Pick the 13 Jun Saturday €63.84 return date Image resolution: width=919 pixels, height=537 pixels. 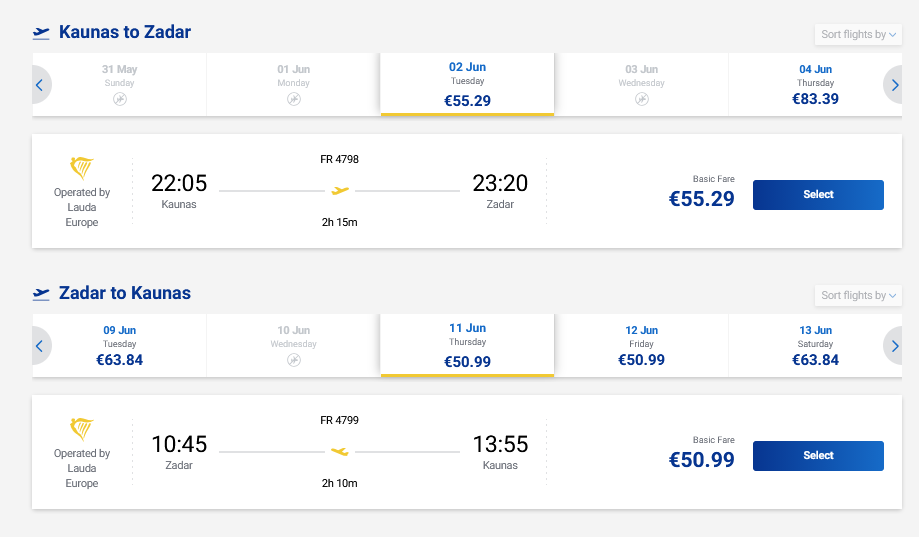click(815, 346)
